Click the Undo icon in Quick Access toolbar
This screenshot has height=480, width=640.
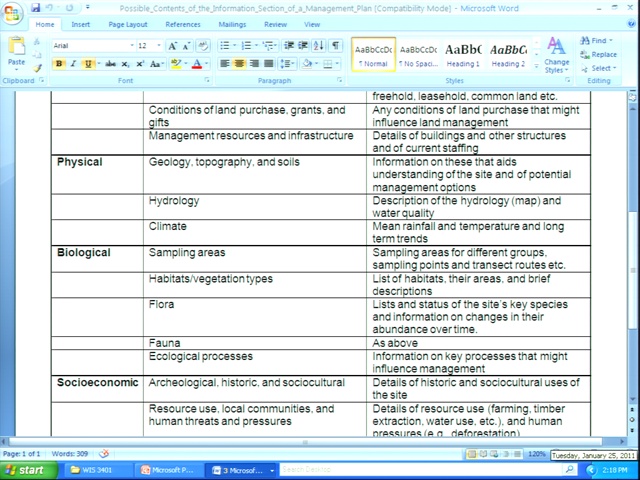tap(50, 8)
